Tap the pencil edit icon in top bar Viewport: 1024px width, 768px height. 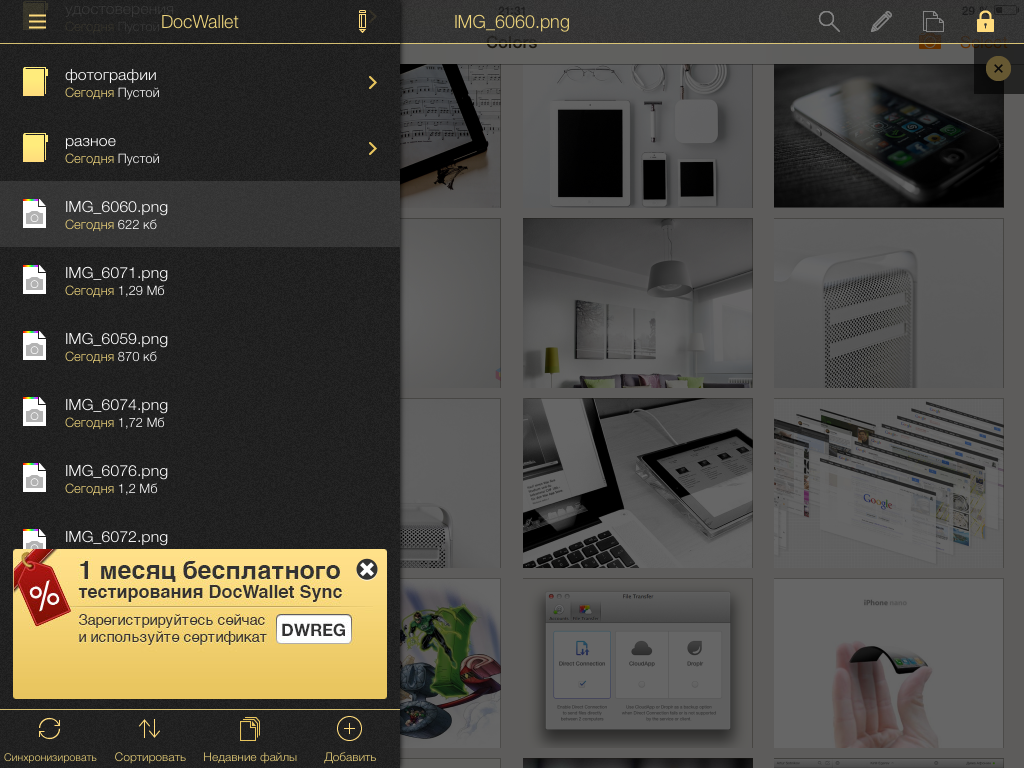(x=881, y=22)
